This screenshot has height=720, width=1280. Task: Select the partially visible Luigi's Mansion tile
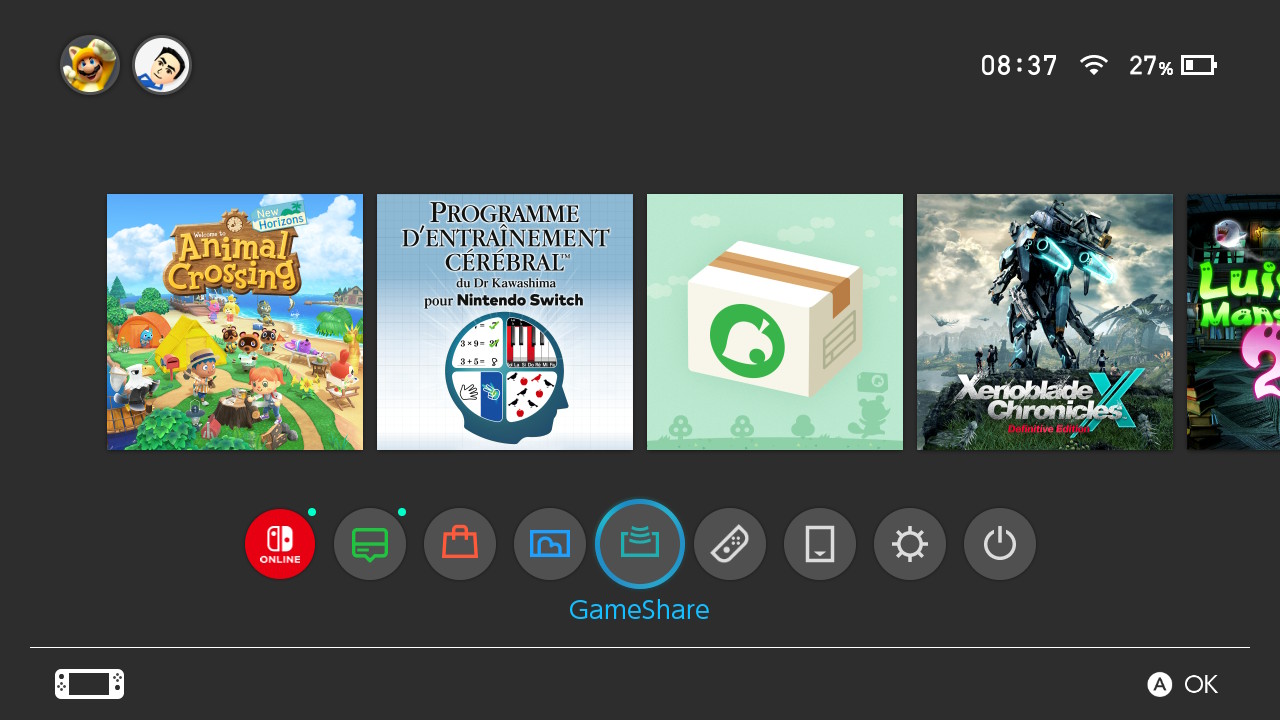point(1233,322)
